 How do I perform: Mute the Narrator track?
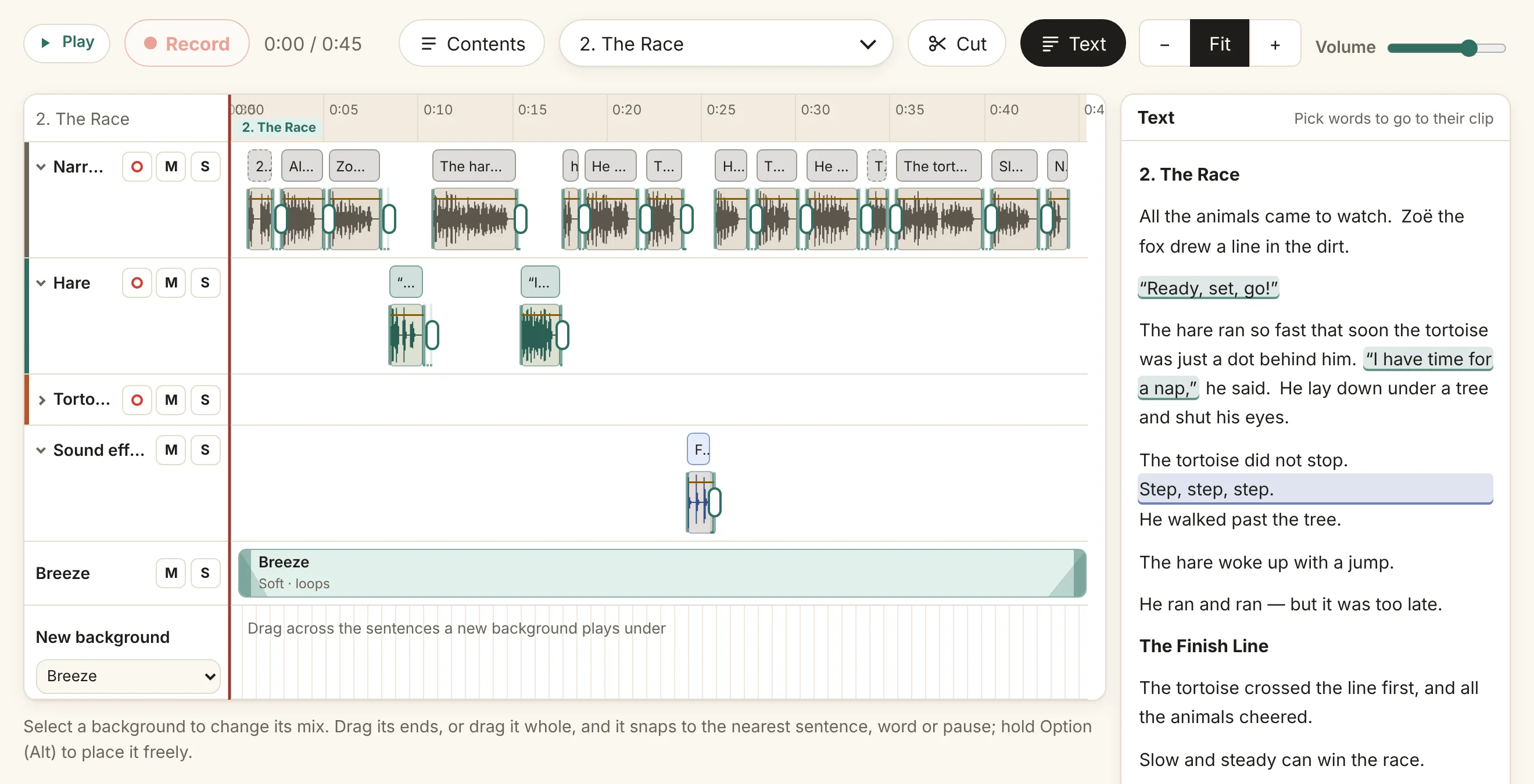[171, 166]
